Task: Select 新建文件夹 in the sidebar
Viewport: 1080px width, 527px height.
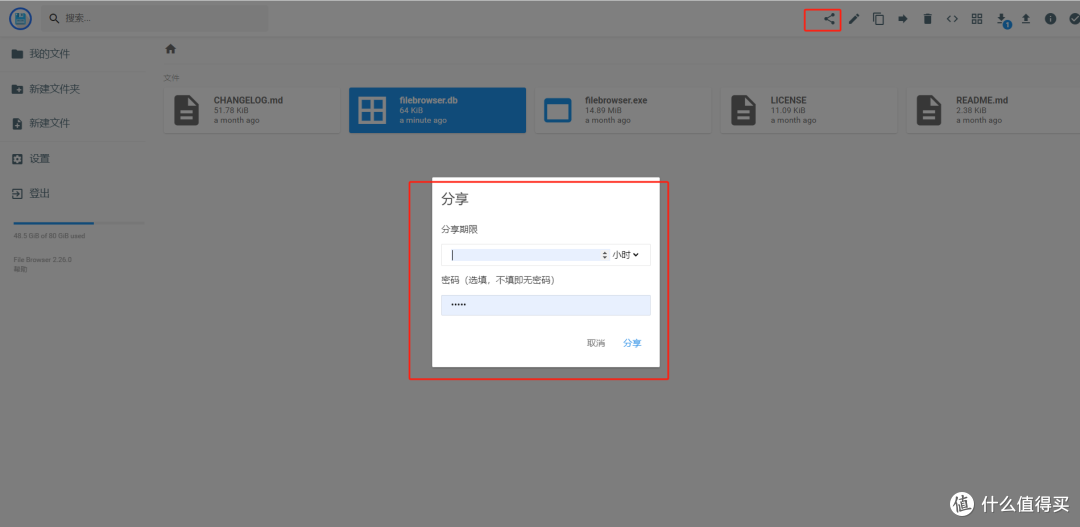Action: tap(72, 89)
